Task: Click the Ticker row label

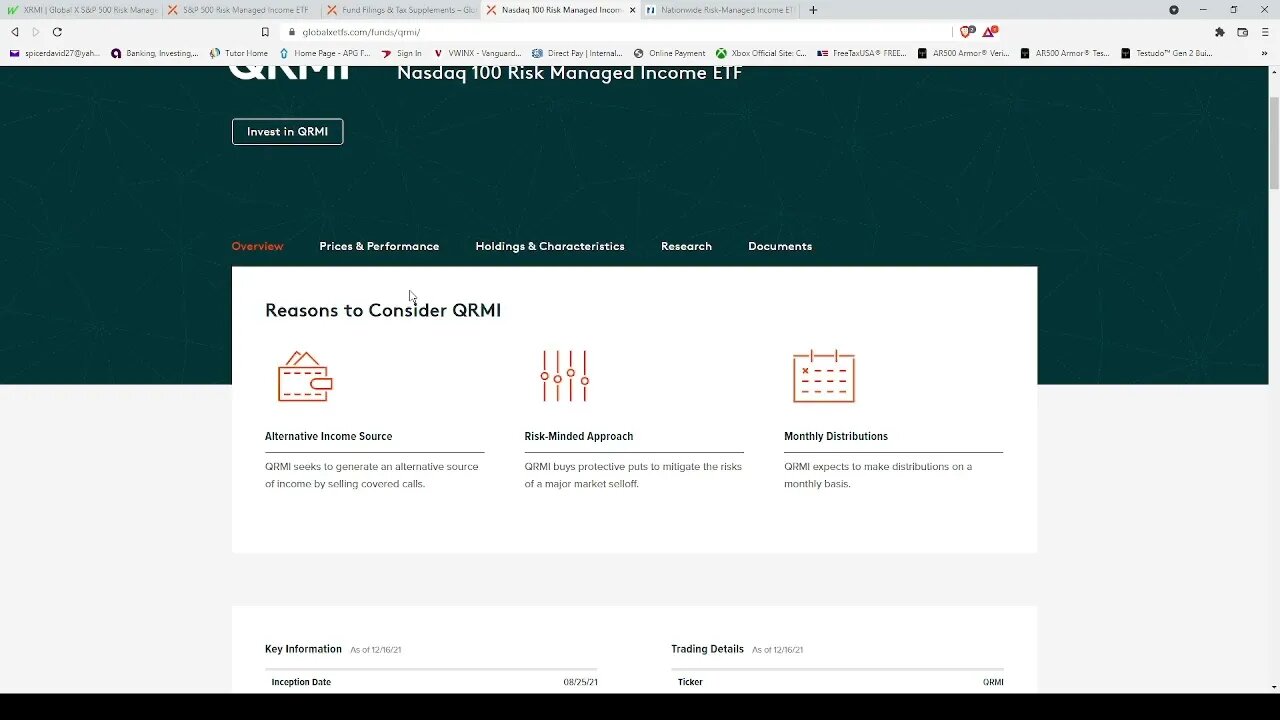Action: pos(690,682)
